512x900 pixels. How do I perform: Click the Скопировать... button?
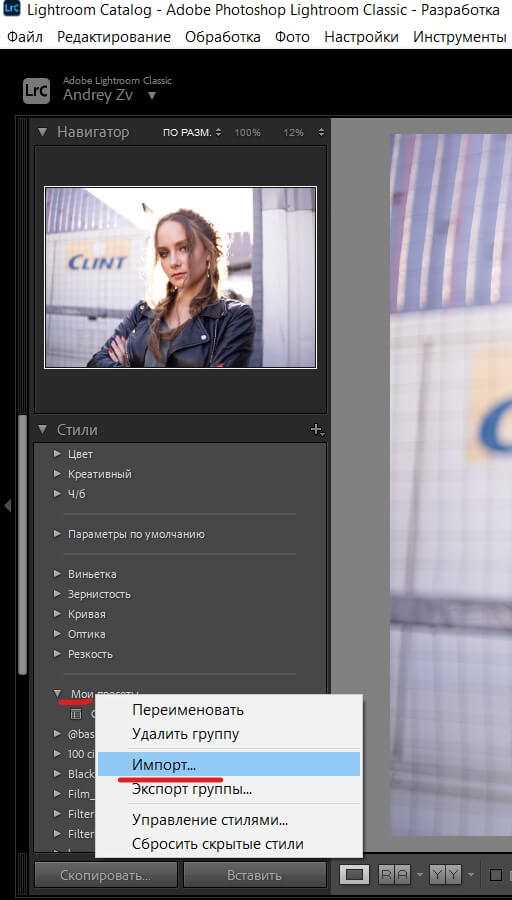(106, 875)
